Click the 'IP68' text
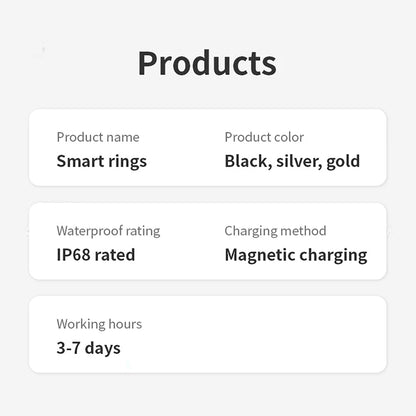The image size is (416, 416). 74,255
